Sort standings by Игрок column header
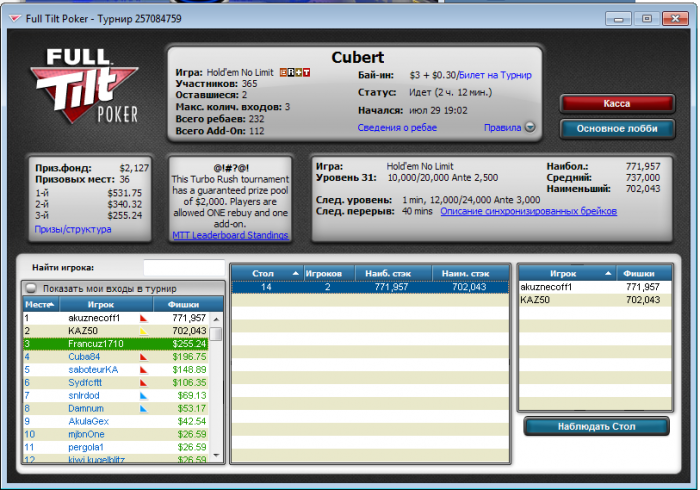 (x=106, y=304)
